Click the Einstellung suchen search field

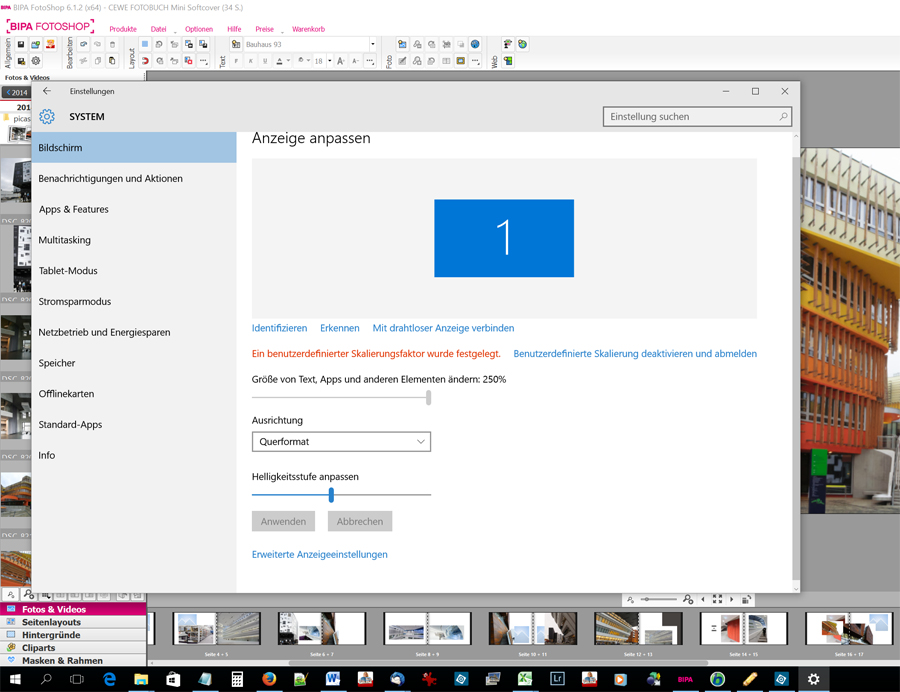coord(690,117)
